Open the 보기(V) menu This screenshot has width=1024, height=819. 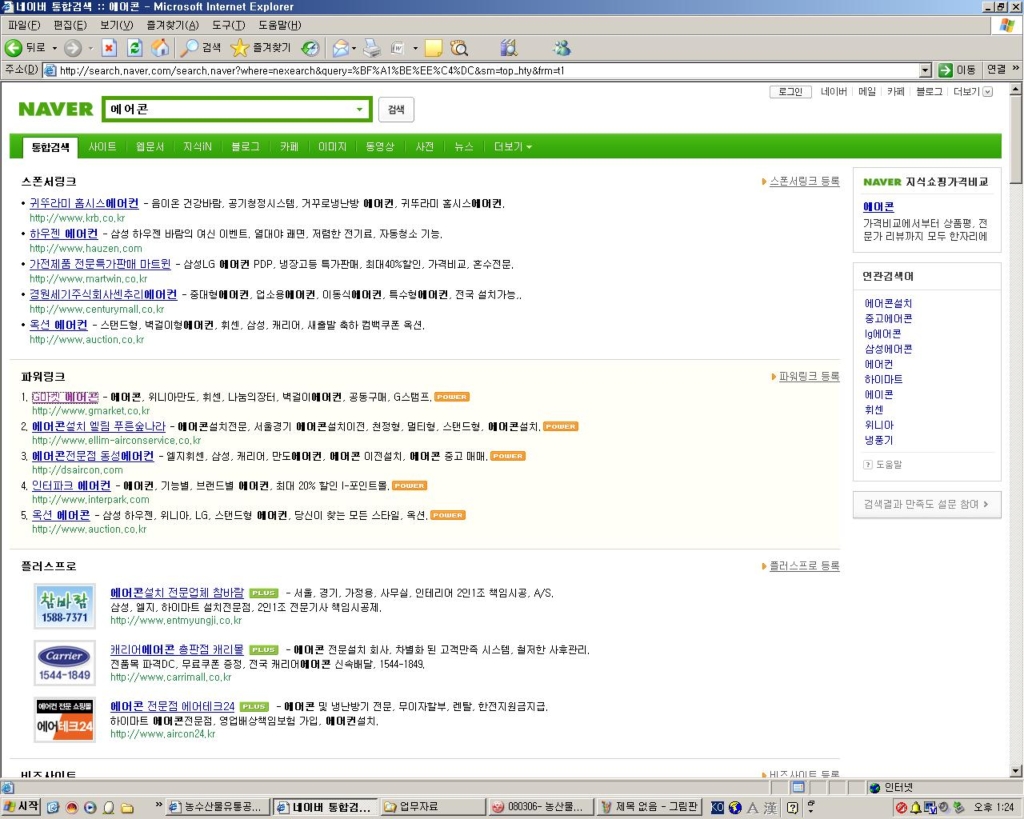[x=116, y=25]
